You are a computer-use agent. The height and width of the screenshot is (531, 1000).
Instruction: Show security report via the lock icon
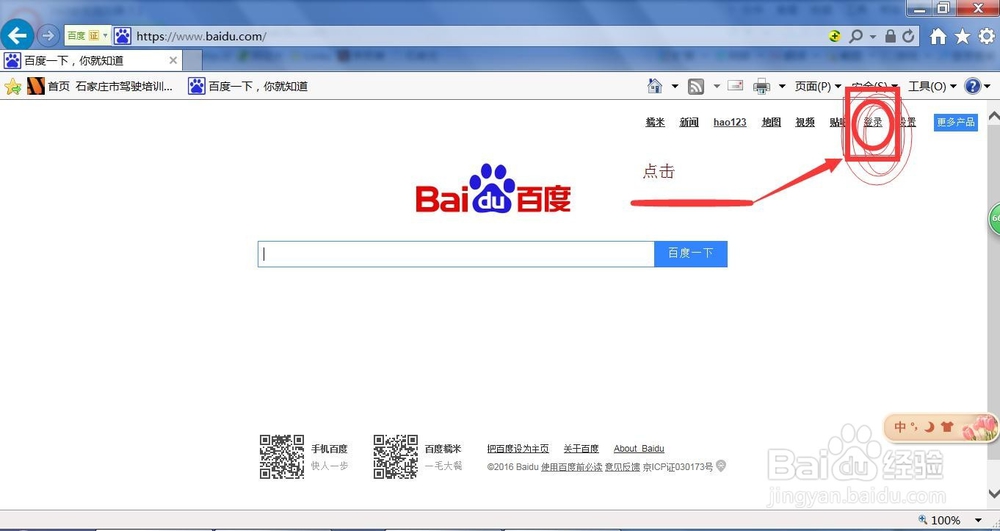(890, 36)
